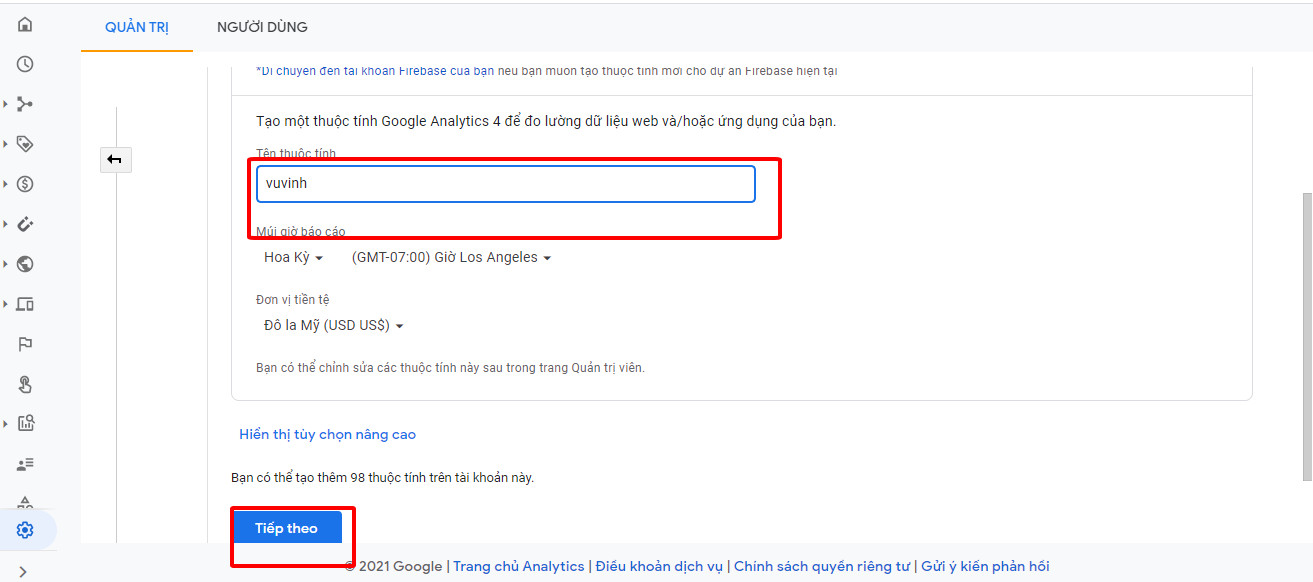Click the Tiếp theo button

point(286,528)
